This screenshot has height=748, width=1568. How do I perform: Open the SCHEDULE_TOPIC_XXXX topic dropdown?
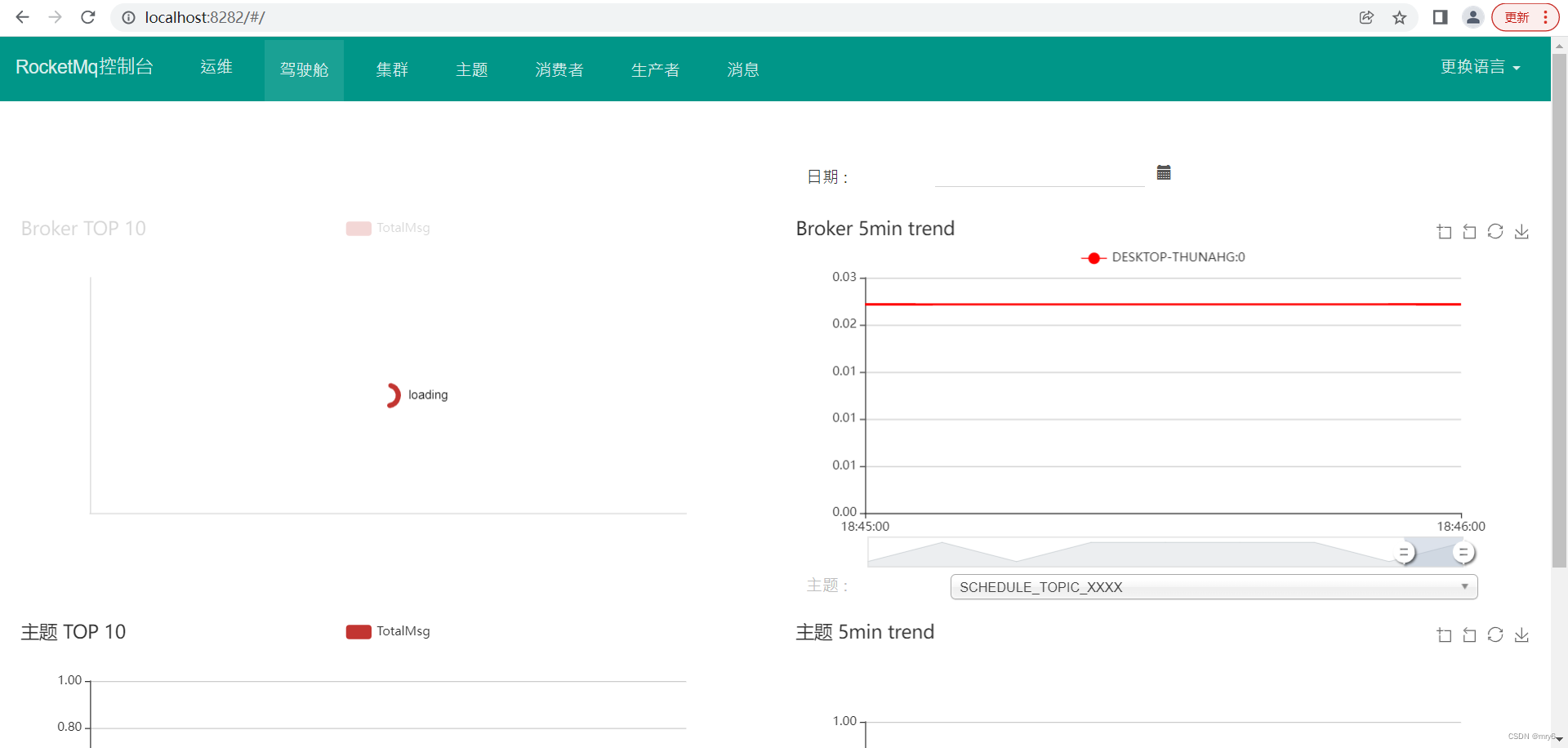[1214, 587]
